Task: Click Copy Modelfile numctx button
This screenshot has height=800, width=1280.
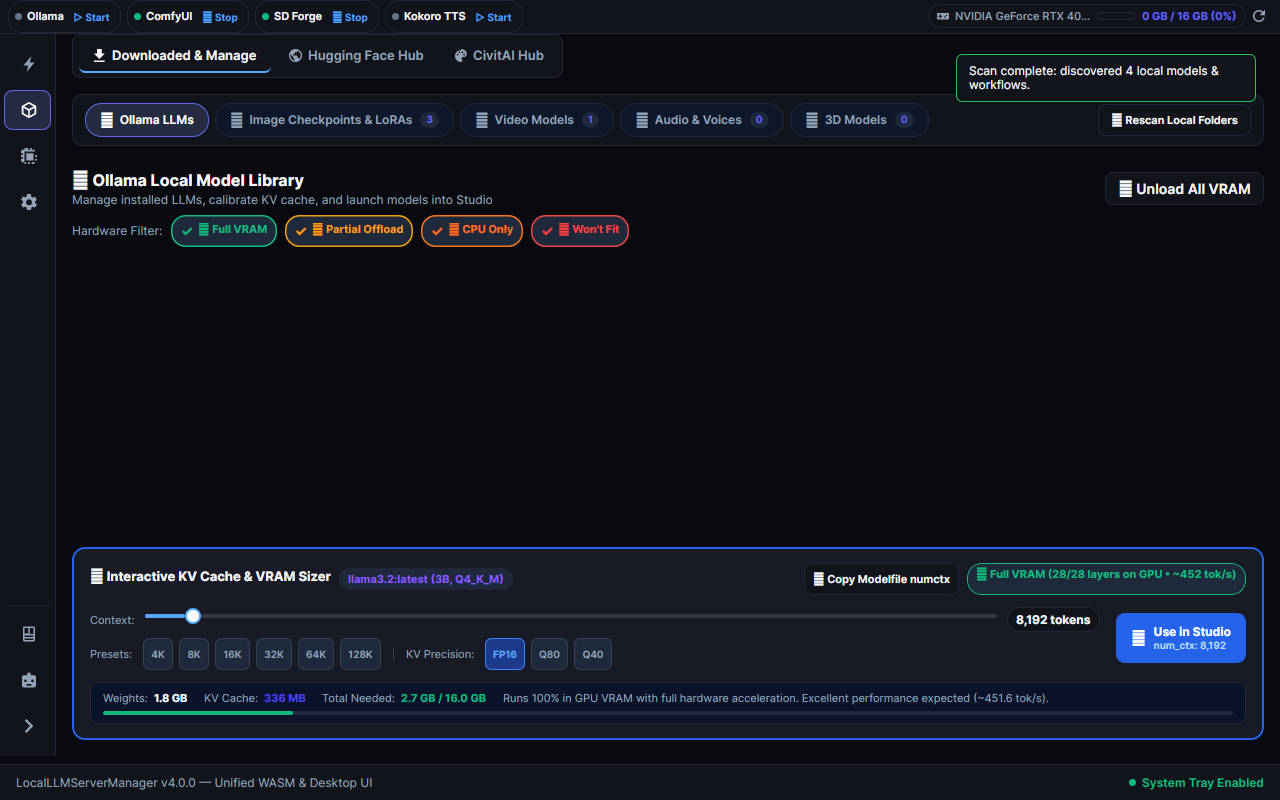Action: coord(881,579)
